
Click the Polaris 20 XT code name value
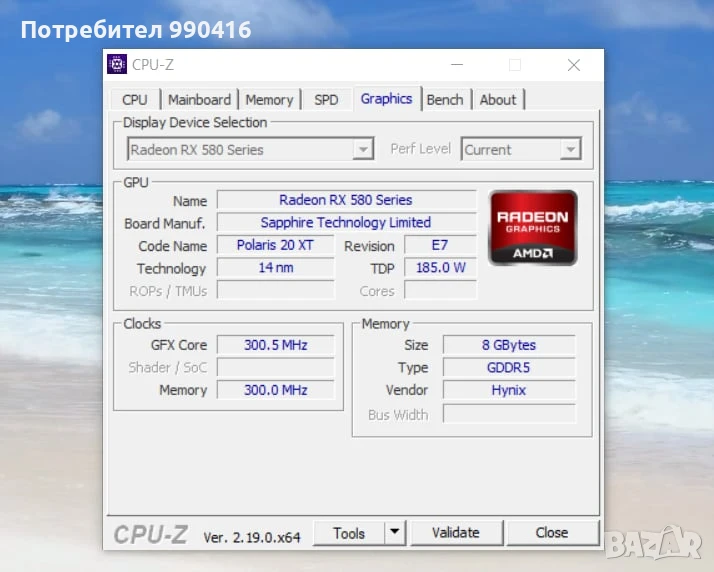point(275,245)
